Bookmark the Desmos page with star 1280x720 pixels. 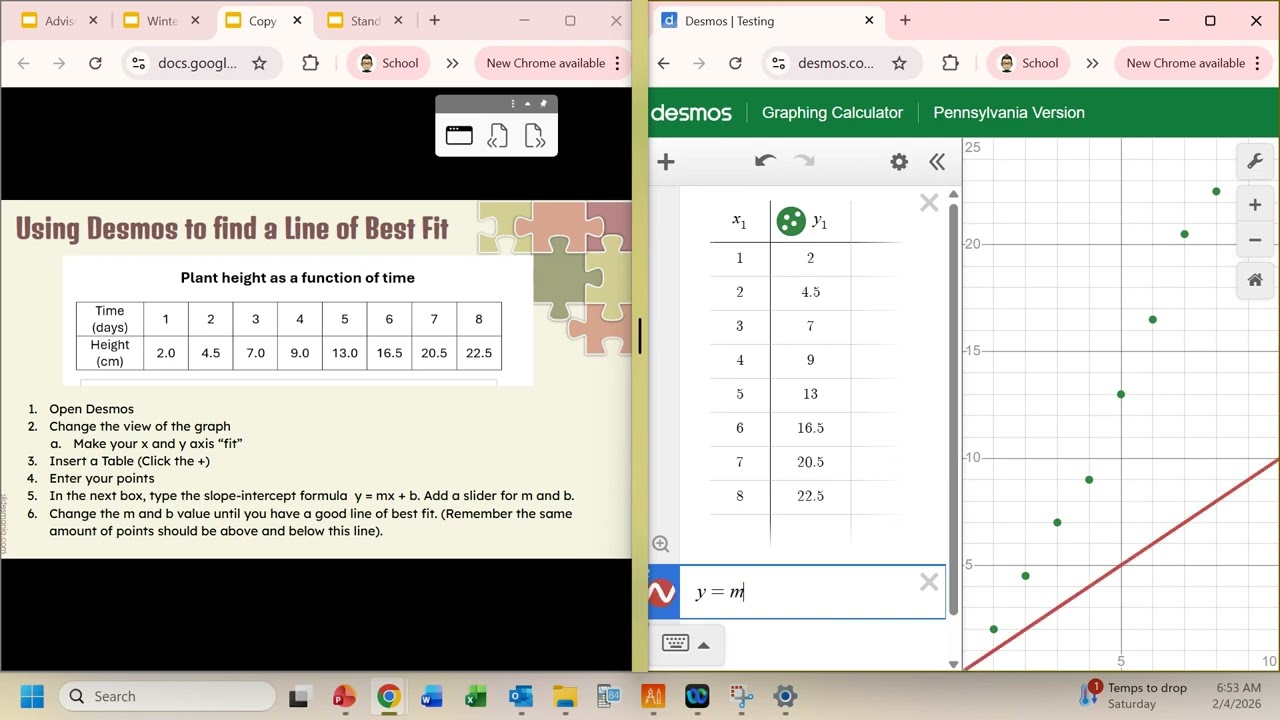pos(899,63)
